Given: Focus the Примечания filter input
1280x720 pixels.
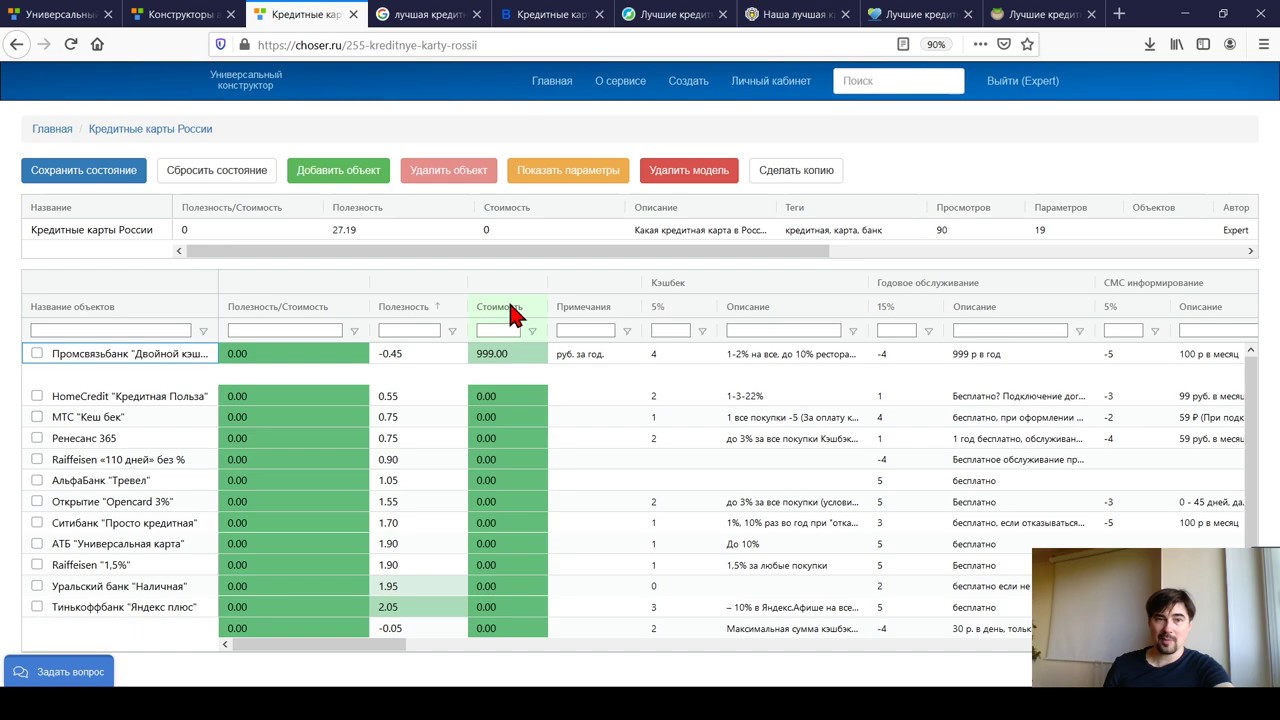Looking at the screenshot, I should pyautogui.click(x=586, y=331).
